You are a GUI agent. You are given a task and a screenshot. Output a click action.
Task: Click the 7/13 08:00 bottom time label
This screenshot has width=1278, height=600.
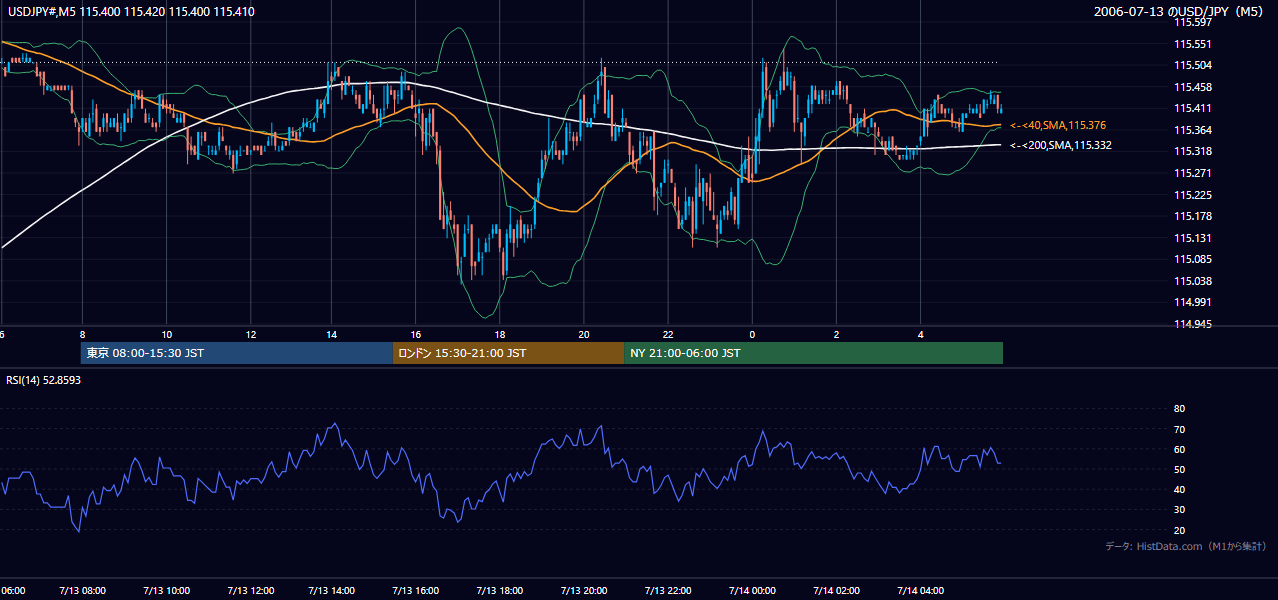82,591
